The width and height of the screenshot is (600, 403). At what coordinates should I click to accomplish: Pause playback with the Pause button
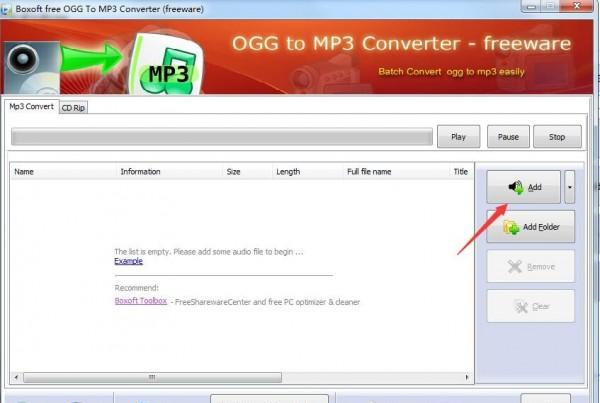point(508,137)
